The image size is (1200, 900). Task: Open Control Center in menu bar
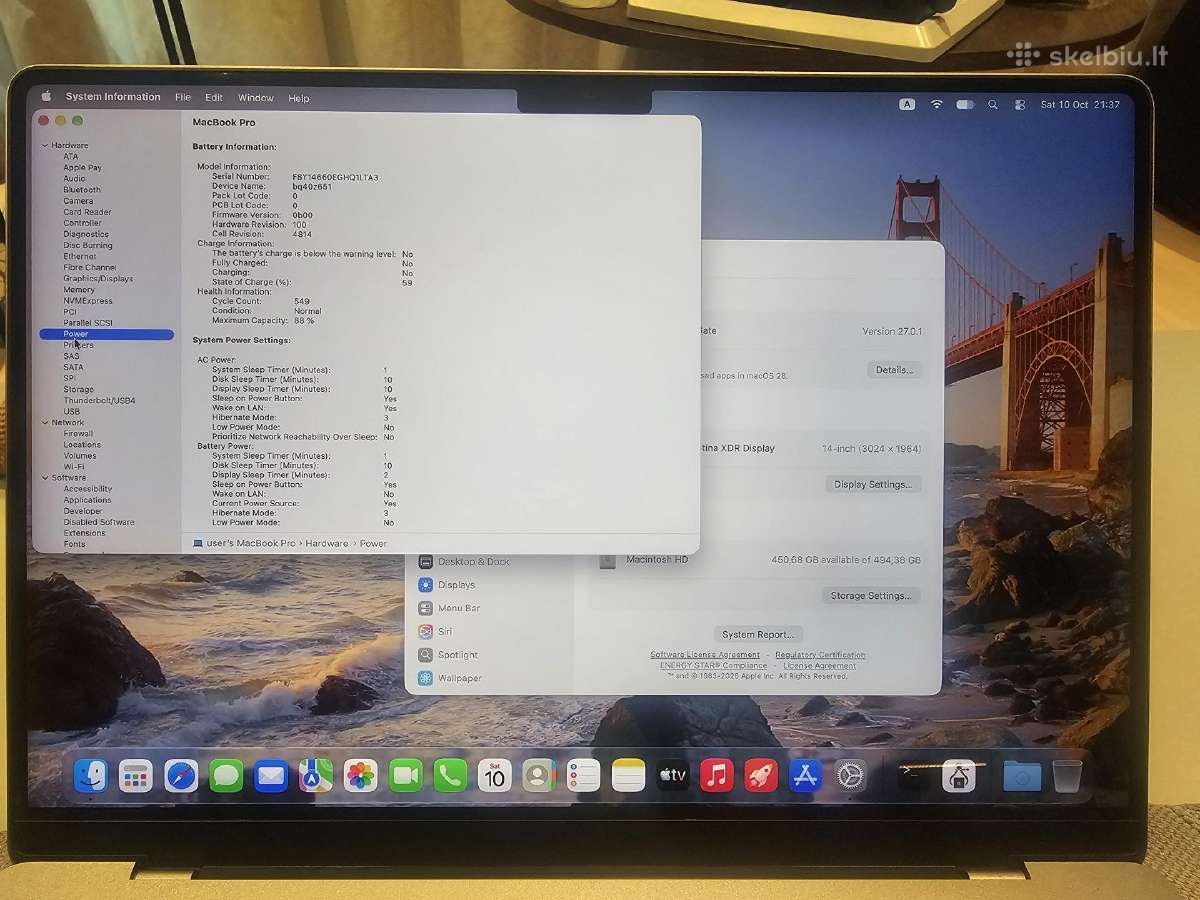(1020, 104)
